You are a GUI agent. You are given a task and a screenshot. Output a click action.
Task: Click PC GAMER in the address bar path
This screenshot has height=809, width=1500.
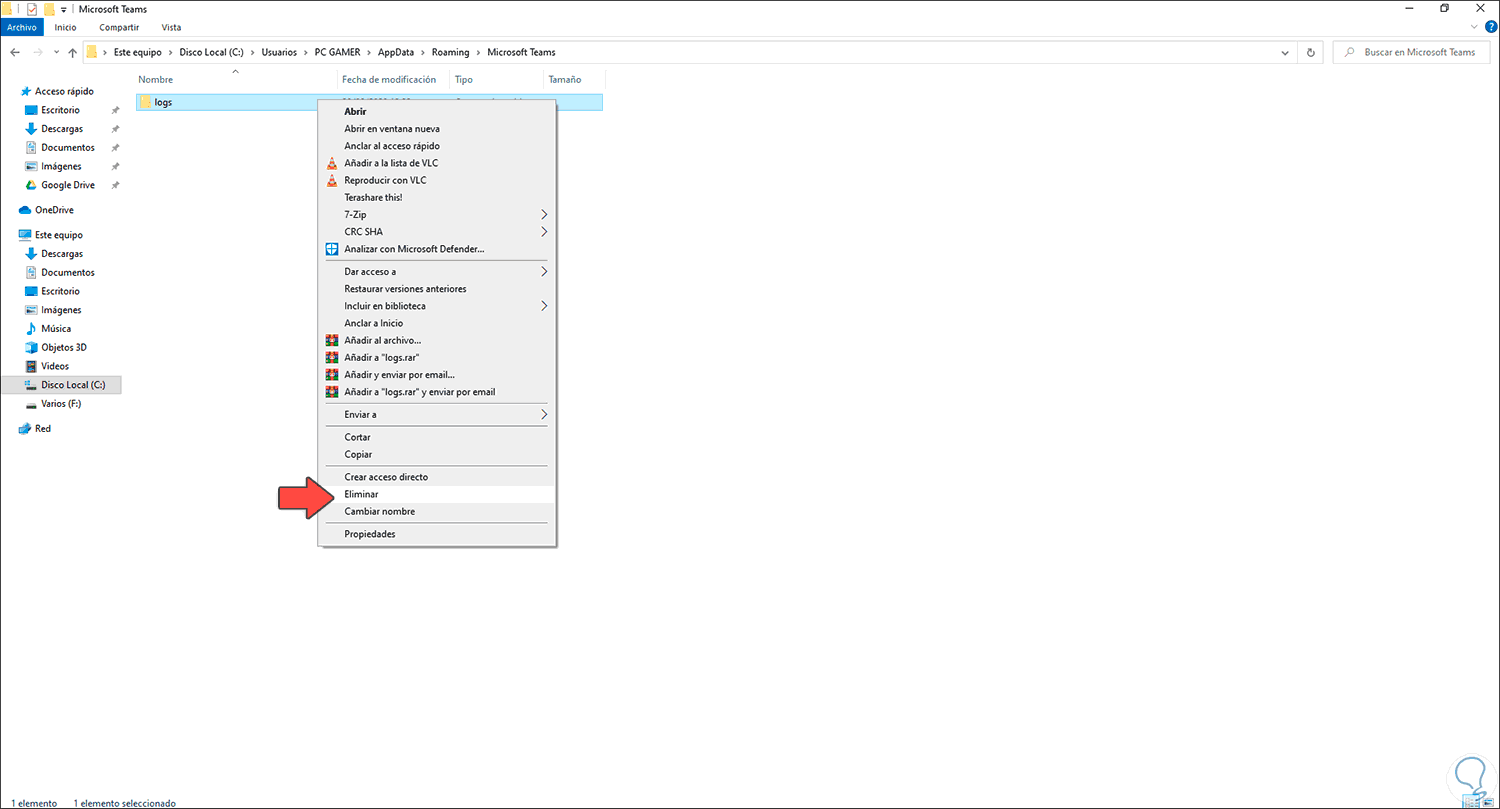click(x=339, y=52)
